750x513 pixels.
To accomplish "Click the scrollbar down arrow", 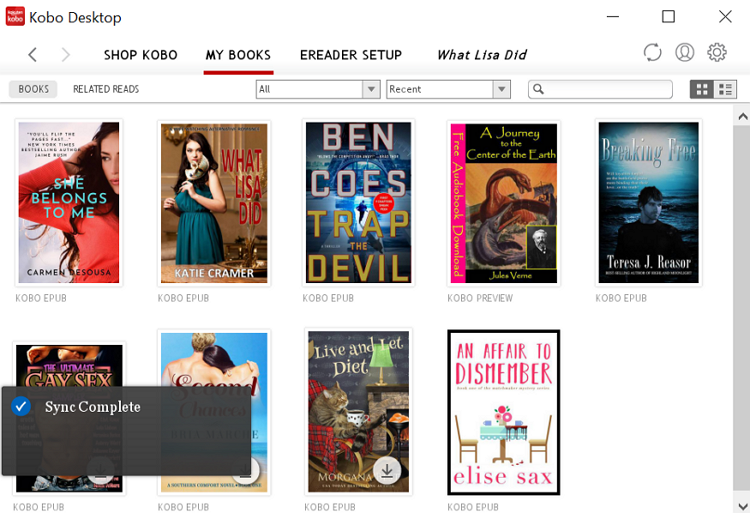I will pyautogui.click(x=742, y=505).
